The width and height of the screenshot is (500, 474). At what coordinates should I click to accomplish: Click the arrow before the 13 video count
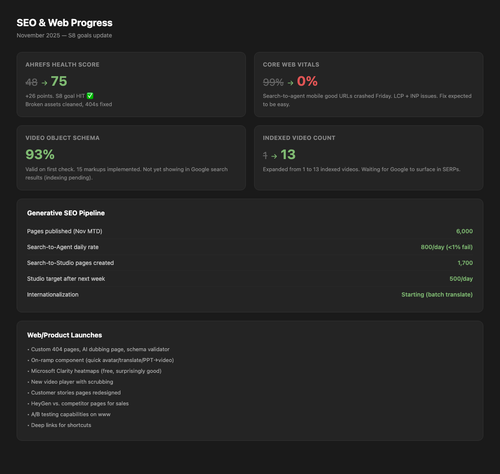click(x=274, y=156)
